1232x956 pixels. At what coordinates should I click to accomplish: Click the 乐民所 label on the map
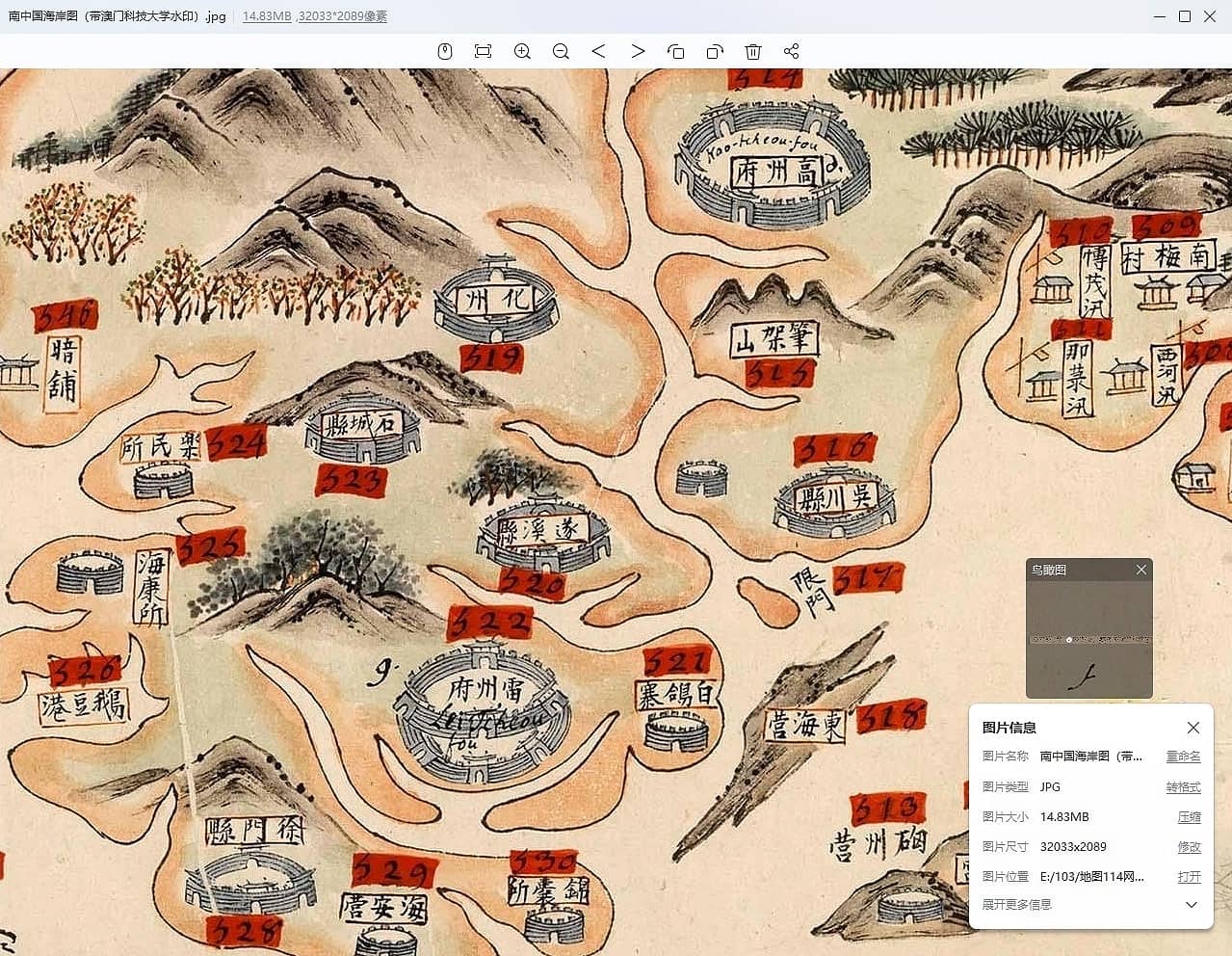coord(161,447)
